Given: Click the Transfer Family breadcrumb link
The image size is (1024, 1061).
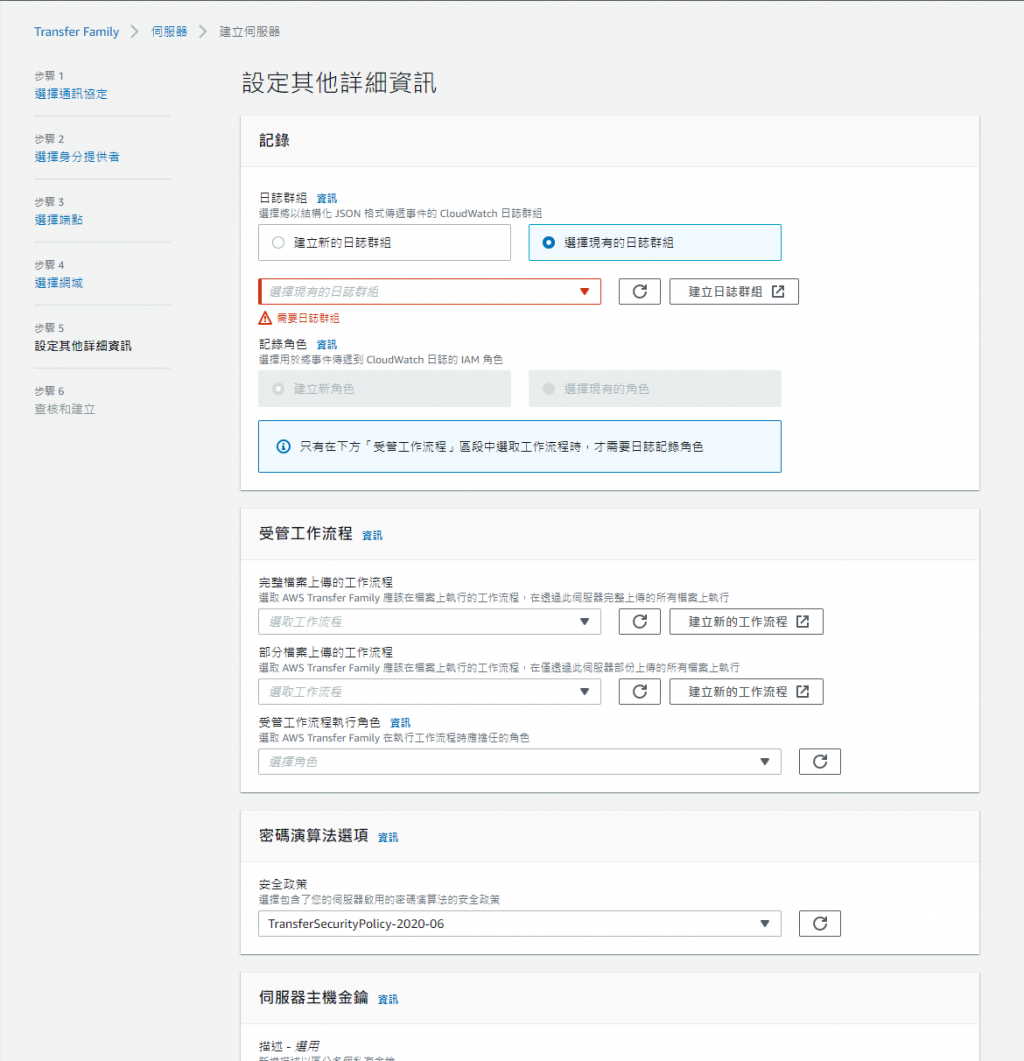Looking at the screenshot, I should coord(76,32).
